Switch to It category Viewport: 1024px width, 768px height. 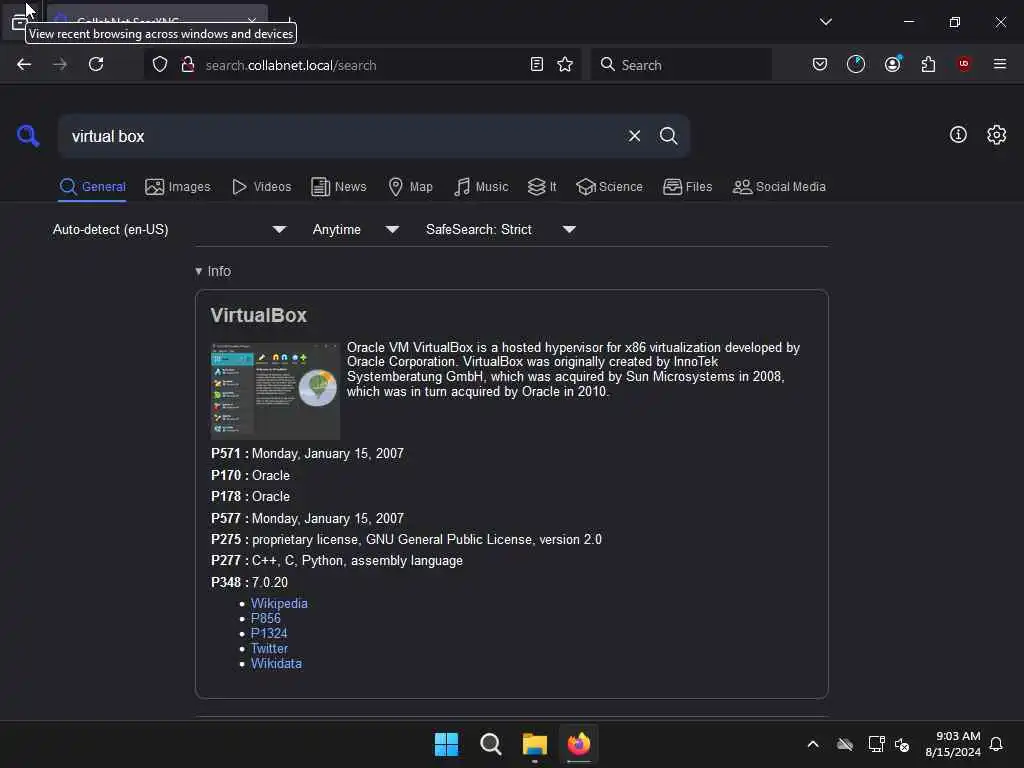click(x=542, y=187)
